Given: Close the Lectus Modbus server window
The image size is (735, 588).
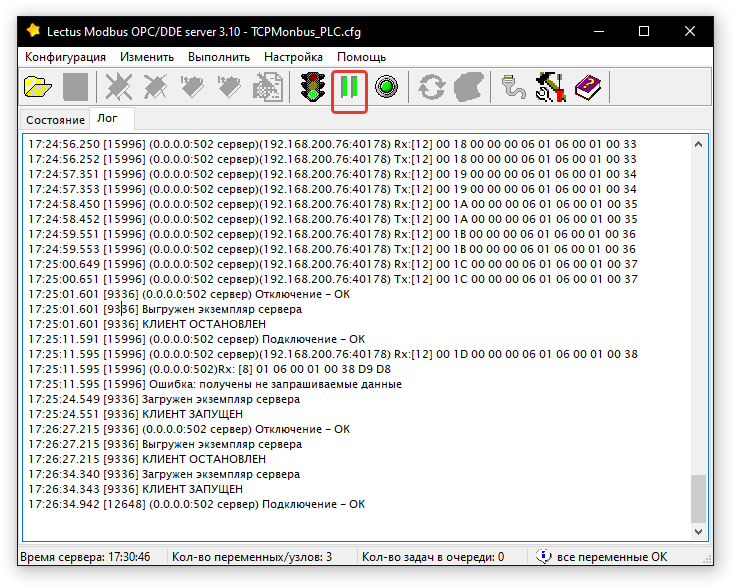Looking at the screenshot, I should pos(690,31).
